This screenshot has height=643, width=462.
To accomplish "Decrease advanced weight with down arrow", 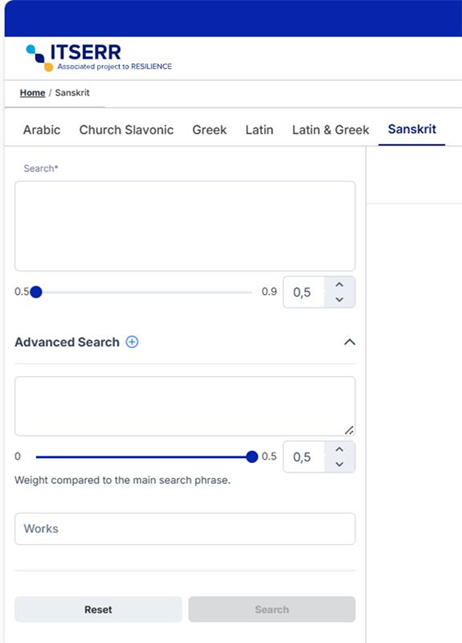I will pyautogui.click(x=339, y=465).
